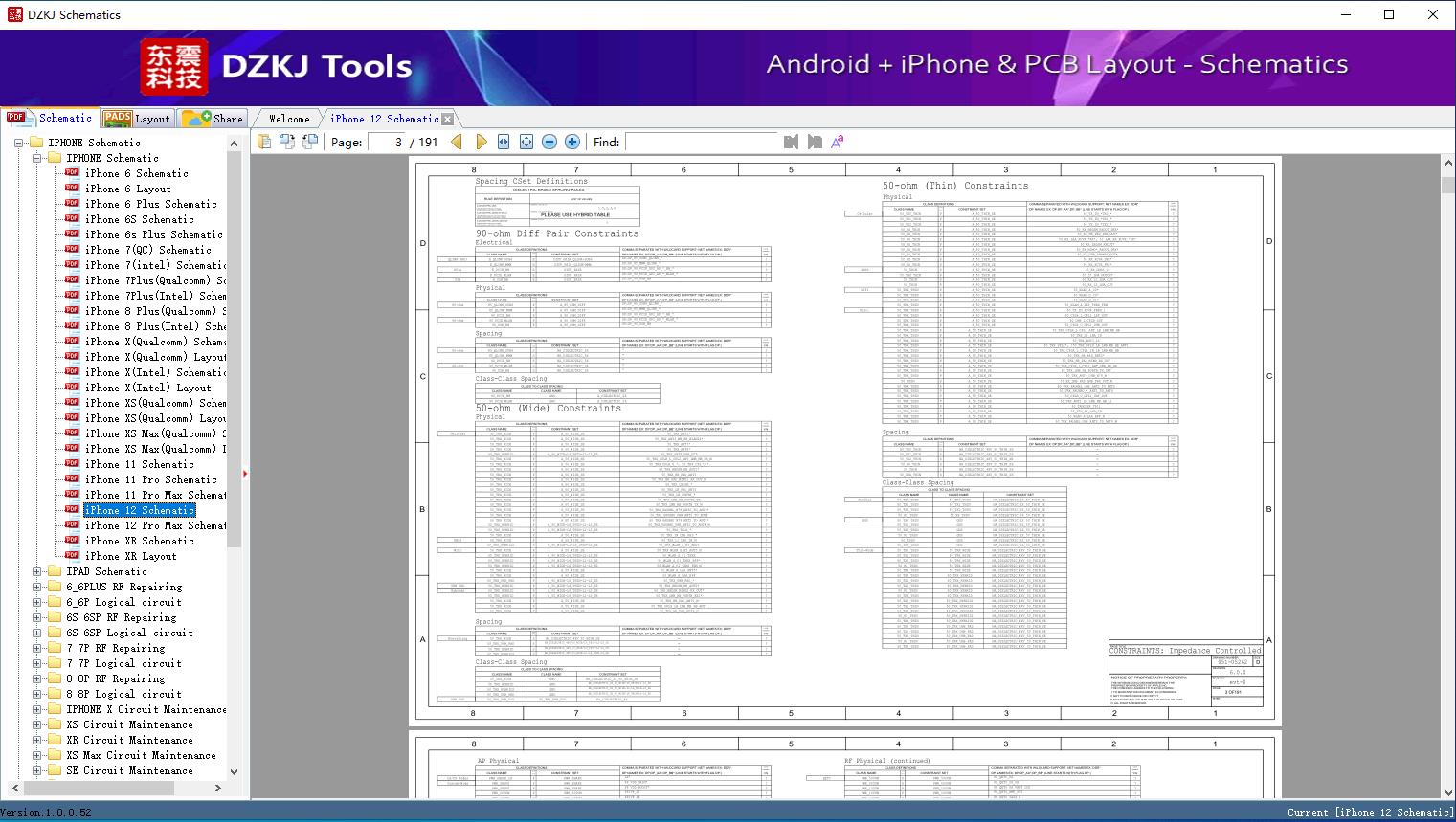Viewport: 1456px width, 822px height.
Task: Open iPhone 6 Plus Schematic
Action: click(150, 204)
